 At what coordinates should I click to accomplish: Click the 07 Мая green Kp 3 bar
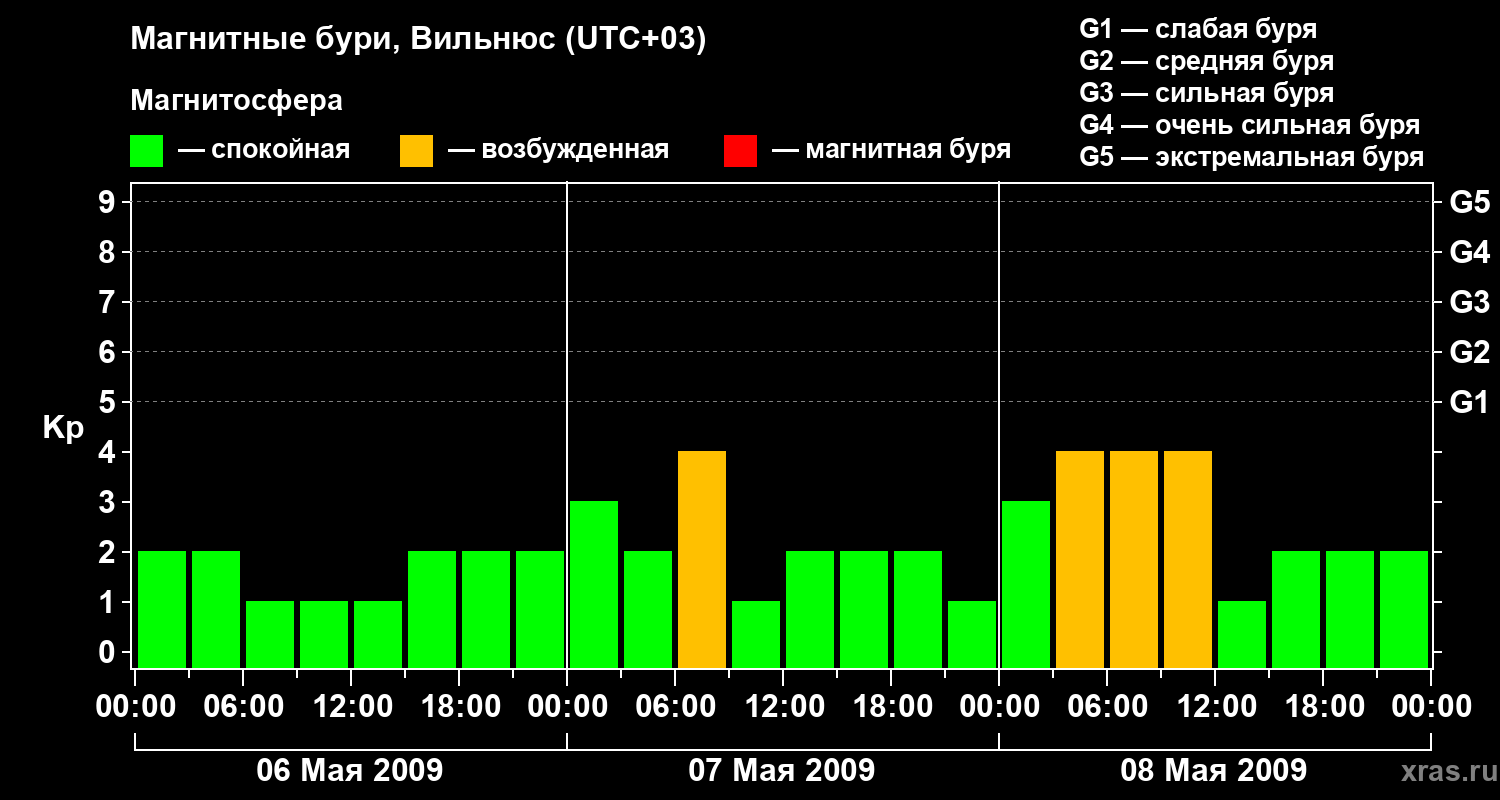tap(594, 584)
